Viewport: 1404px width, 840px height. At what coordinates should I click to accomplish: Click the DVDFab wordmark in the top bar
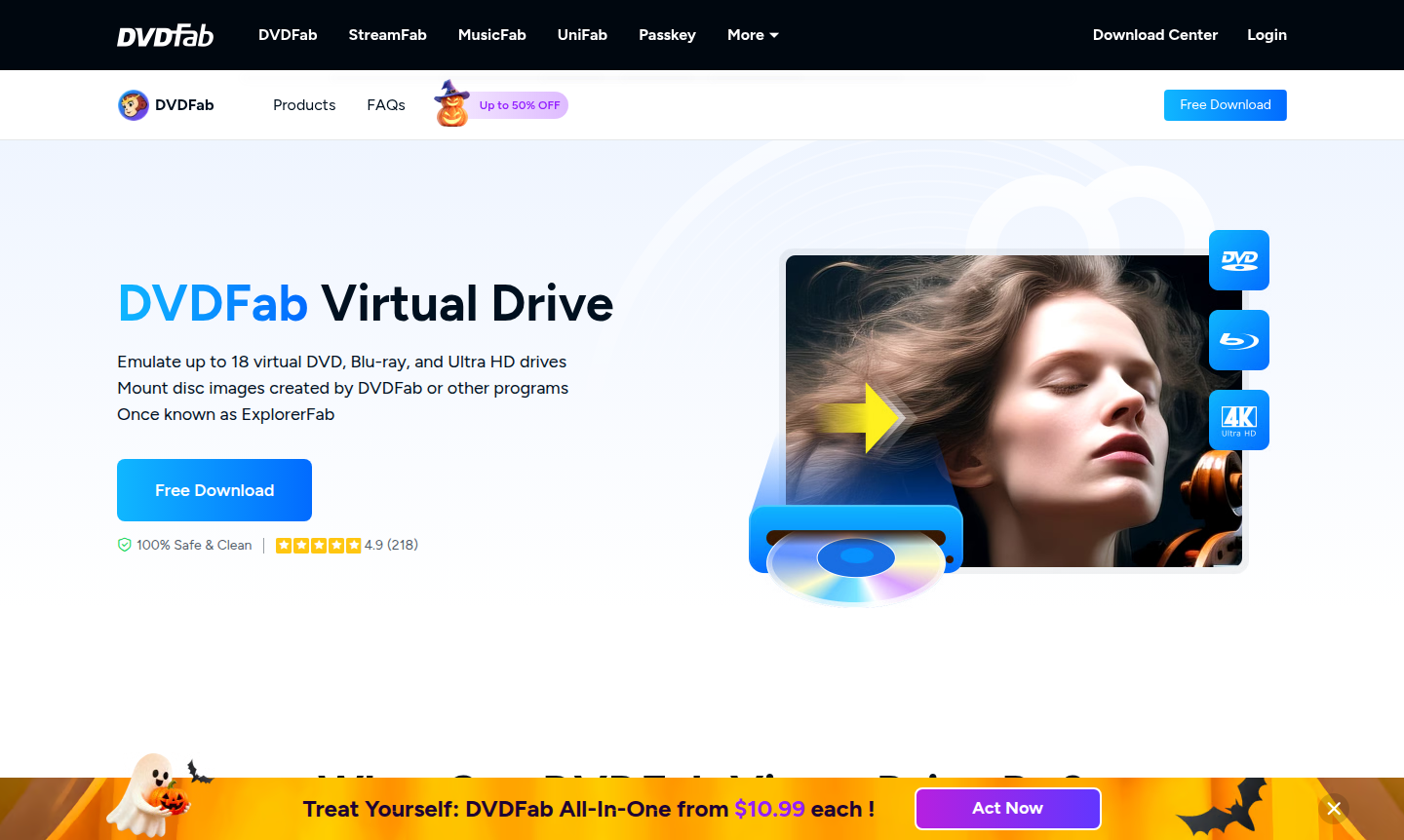(164, 35)
